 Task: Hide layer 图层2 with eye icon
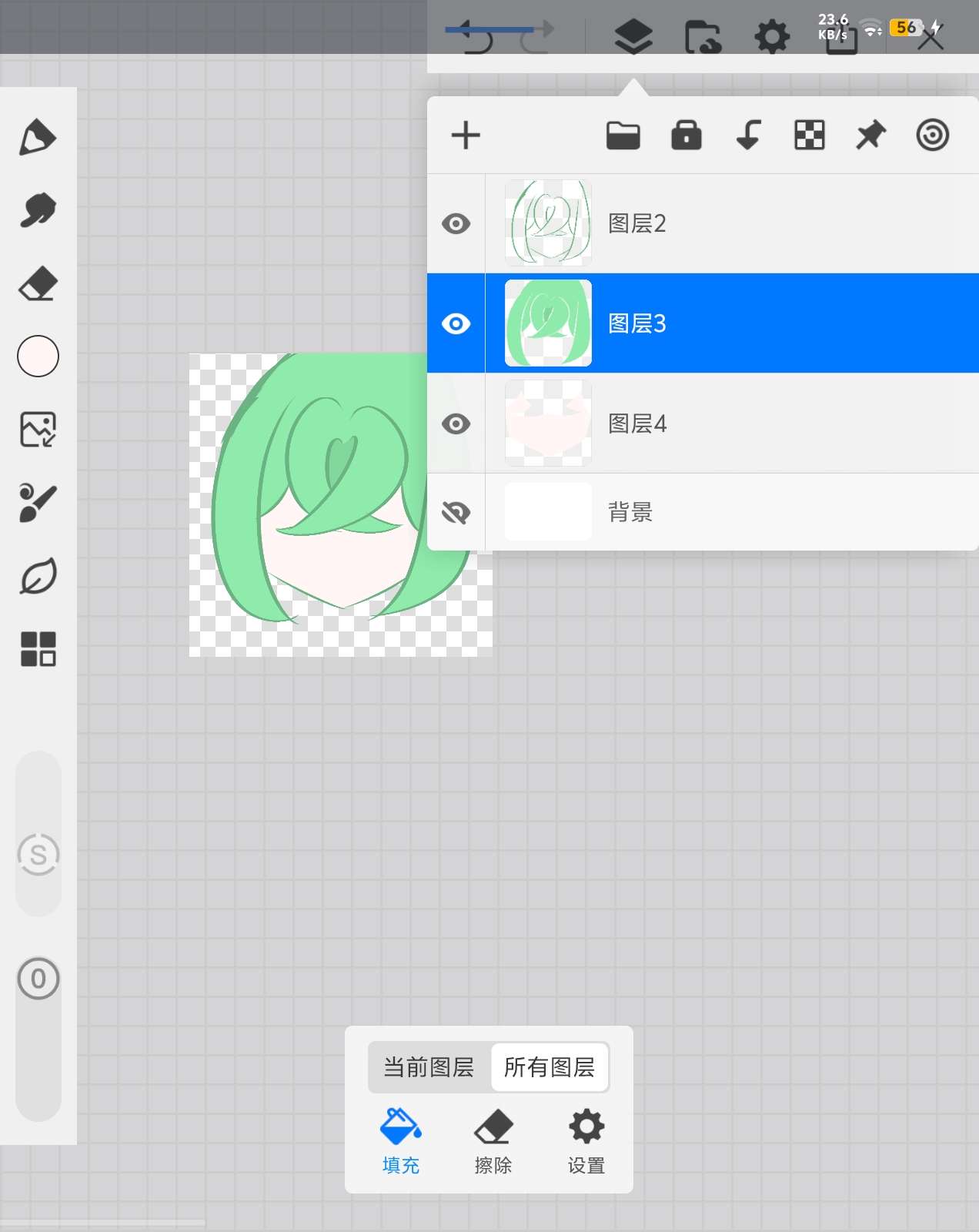point(456,224)
